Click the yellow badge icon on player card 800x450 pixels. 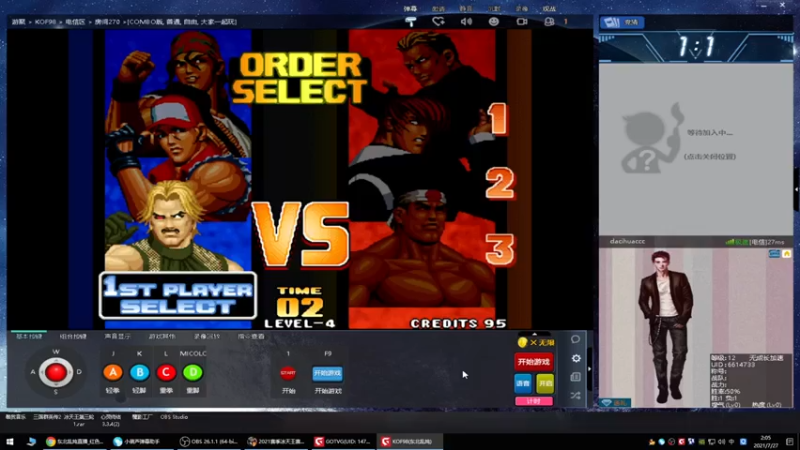click(786, 254)
